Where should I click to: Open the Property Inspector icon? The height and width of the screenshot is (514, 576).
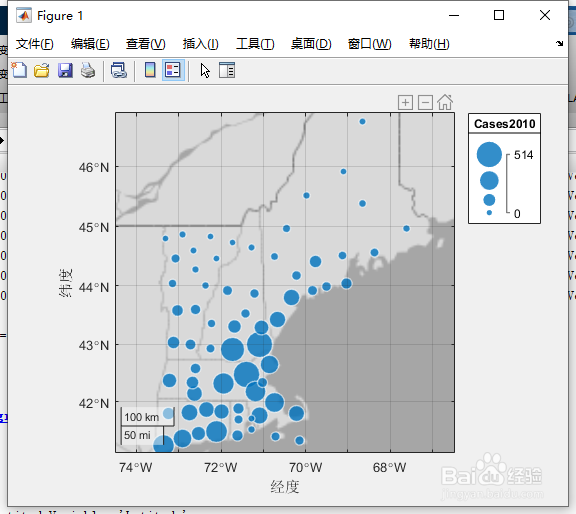[x=227, y=70]
